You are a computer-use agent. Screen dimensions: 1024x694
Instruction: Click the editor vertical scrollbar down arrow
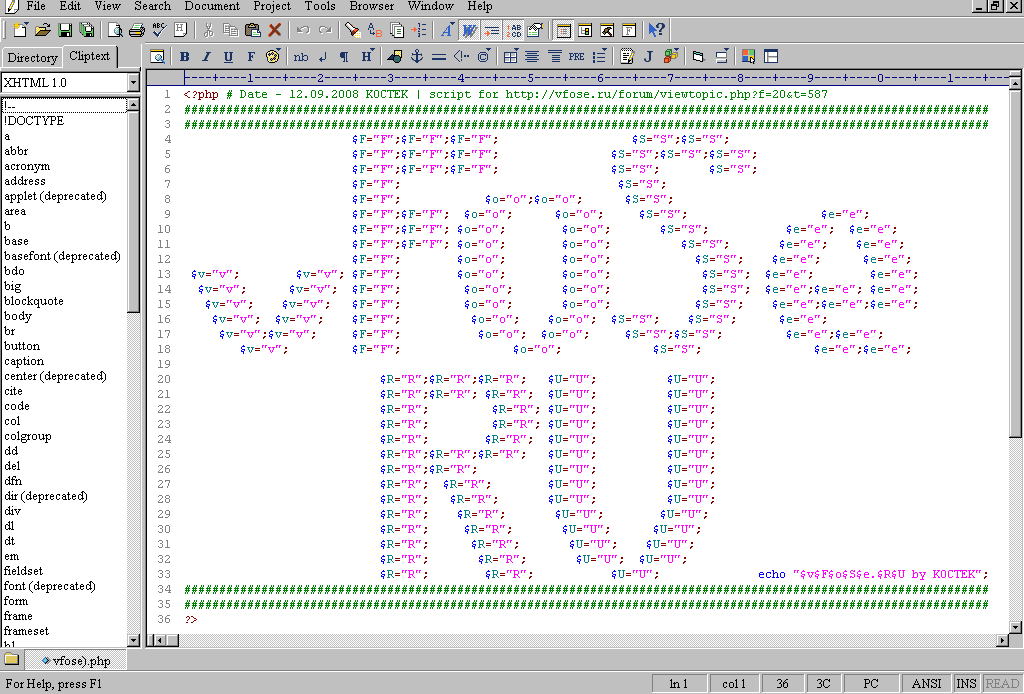pos(1016,638)
